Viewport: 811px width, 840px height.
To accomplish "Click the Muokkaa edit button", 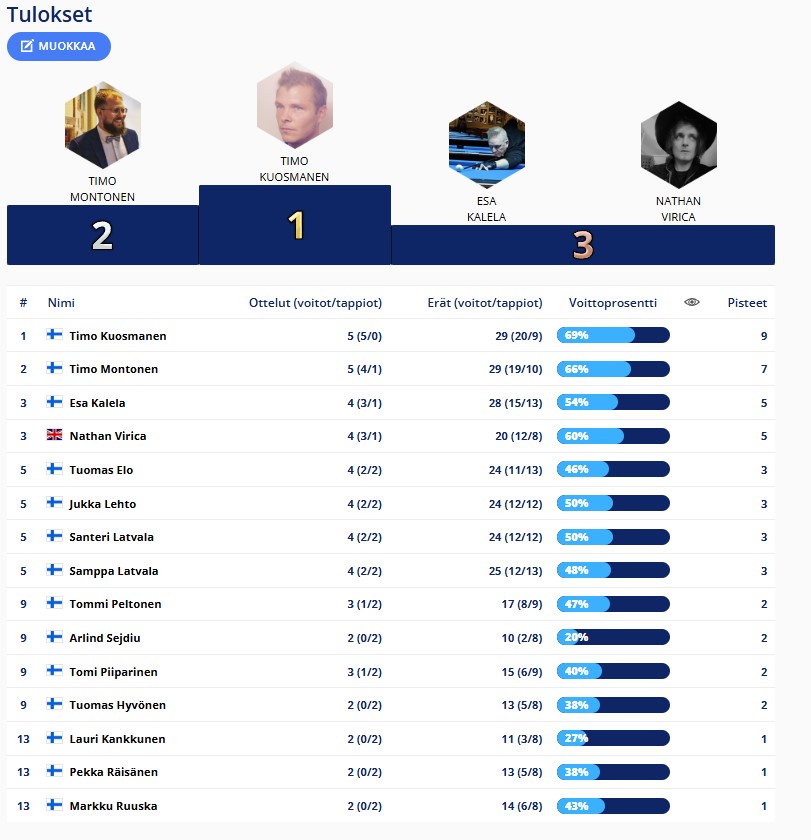I will click(x=59, y=46).
